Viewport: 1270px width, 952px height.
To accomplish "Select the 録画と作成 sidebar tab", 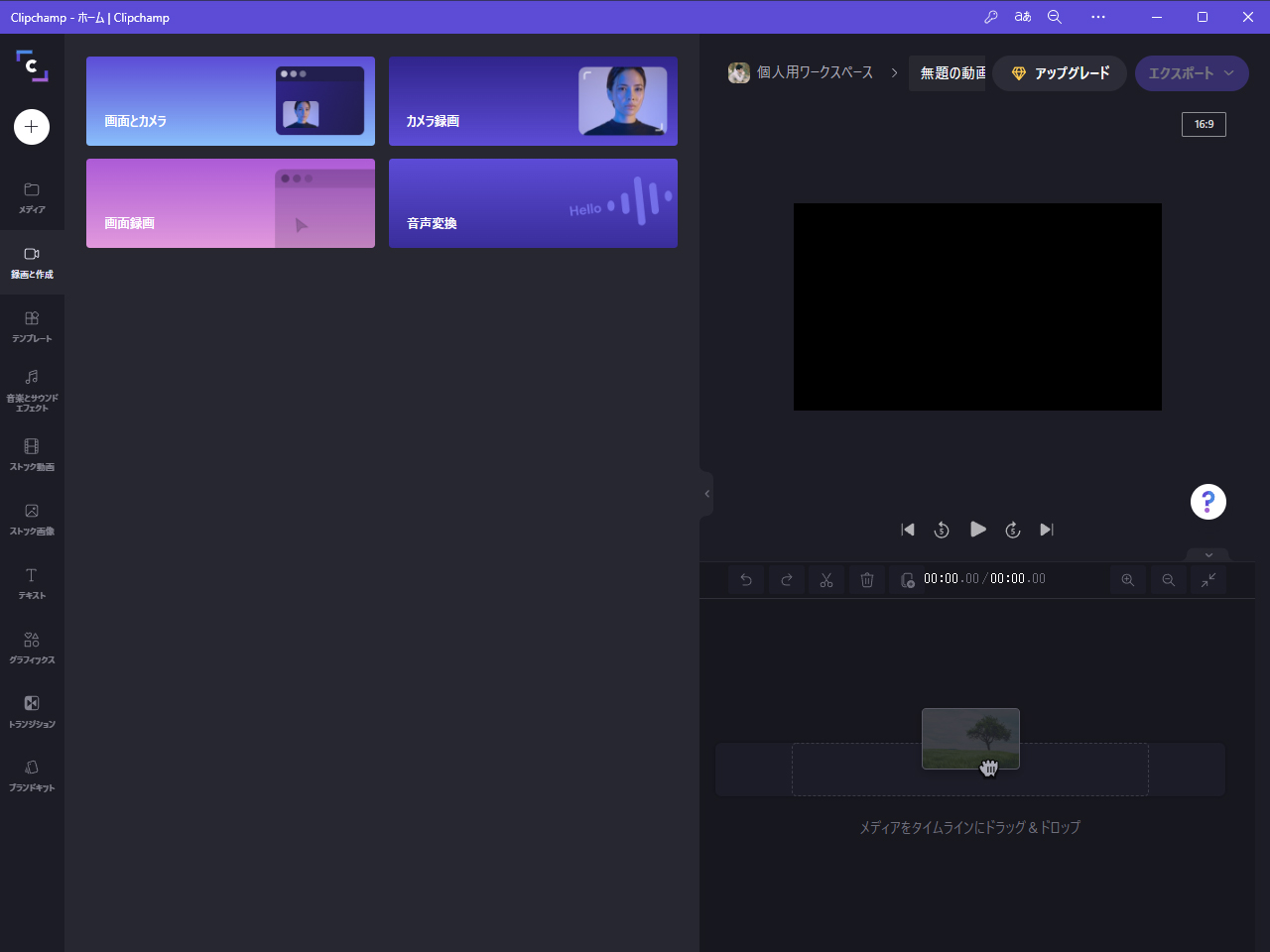I will [x=32, y=263].
